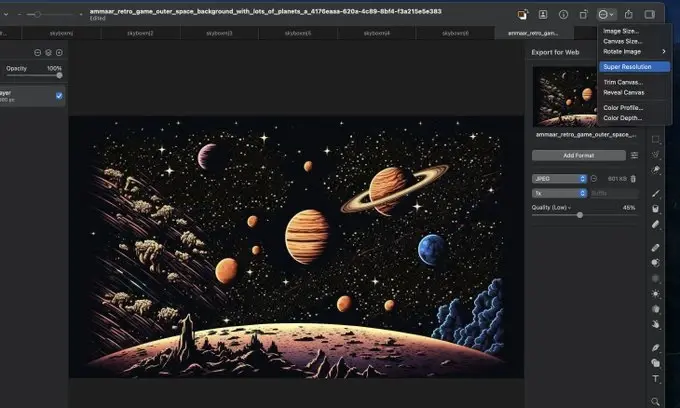Image resolution: width=680 pixels, height=408 pixels.
Task: Select the Type tool in the tools sidebar
Action: 656,379
